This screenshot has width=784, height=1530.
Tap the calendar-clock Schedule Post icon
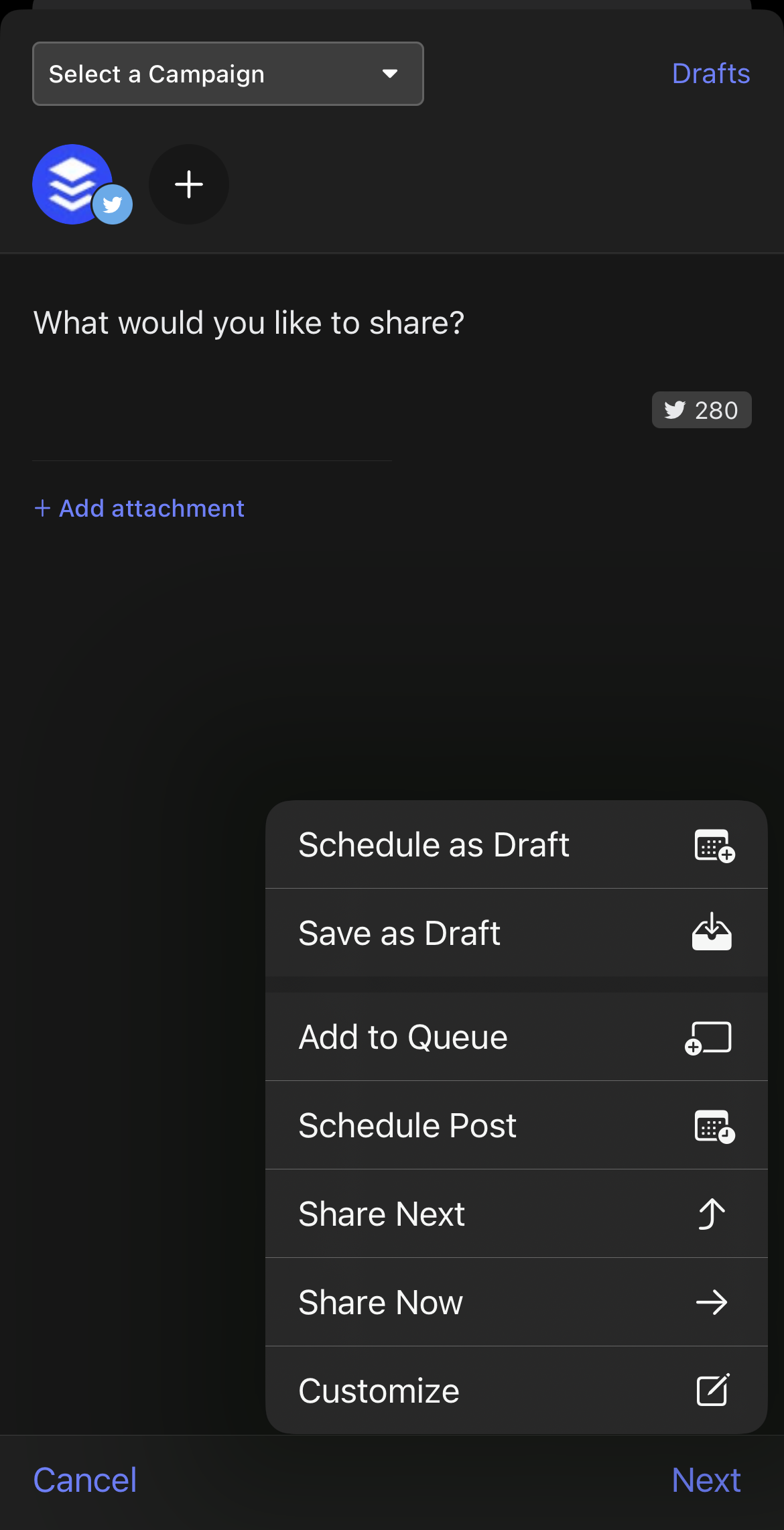pos(714,1126)
